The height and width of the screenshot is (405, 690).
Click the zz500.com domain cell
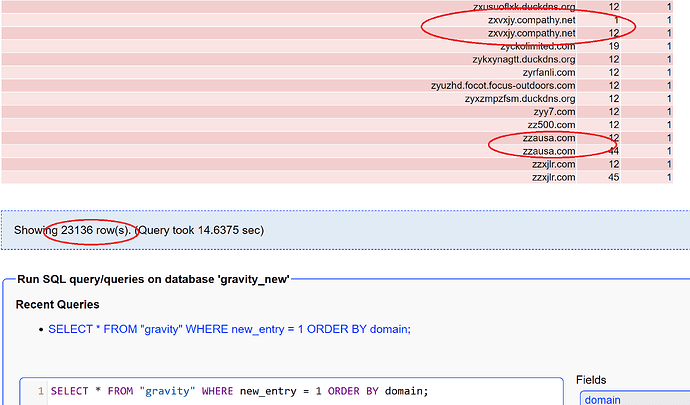coord(551,124)
